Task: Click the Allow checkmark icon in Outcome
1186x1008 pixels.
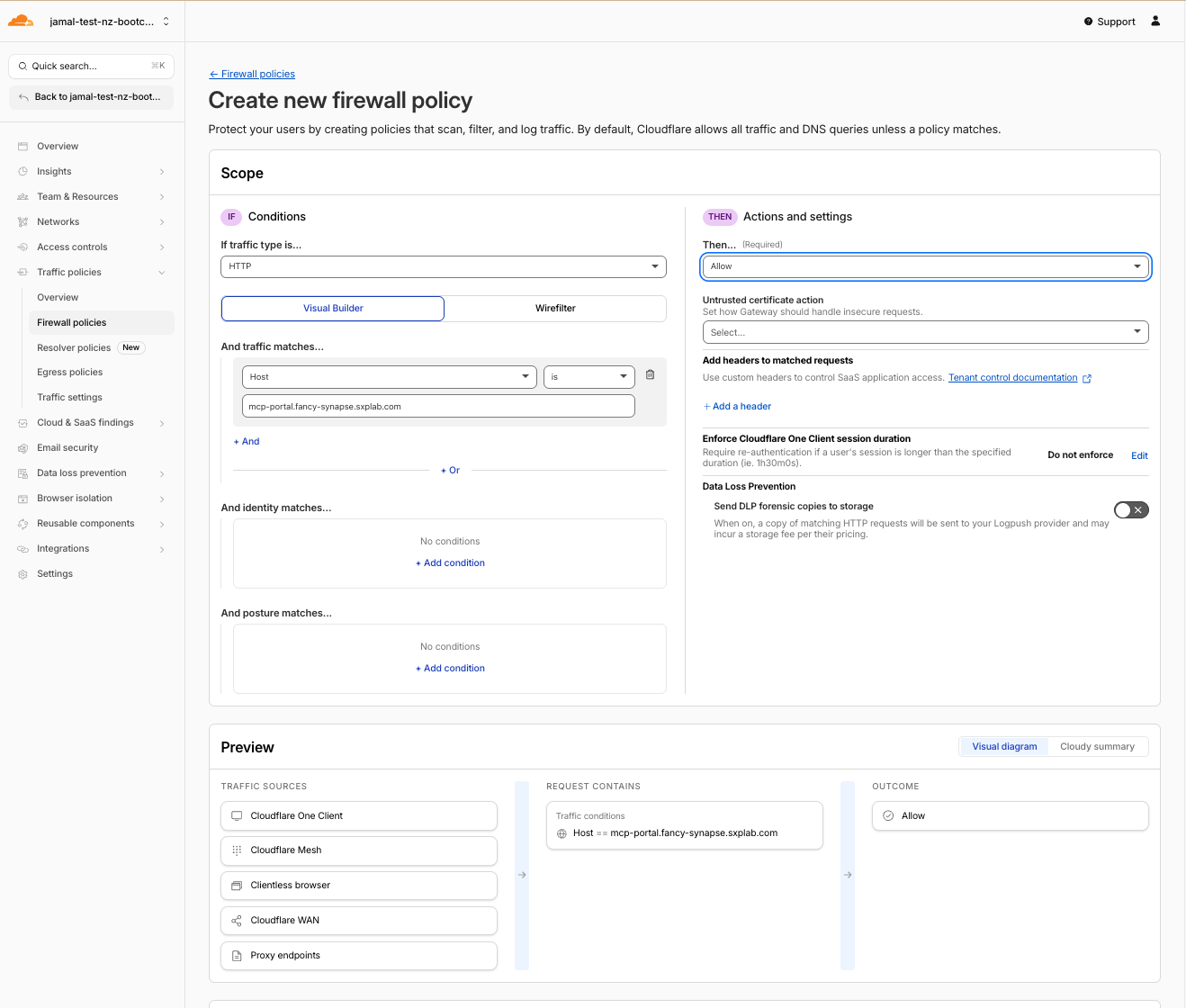Action: pos(888,815)
